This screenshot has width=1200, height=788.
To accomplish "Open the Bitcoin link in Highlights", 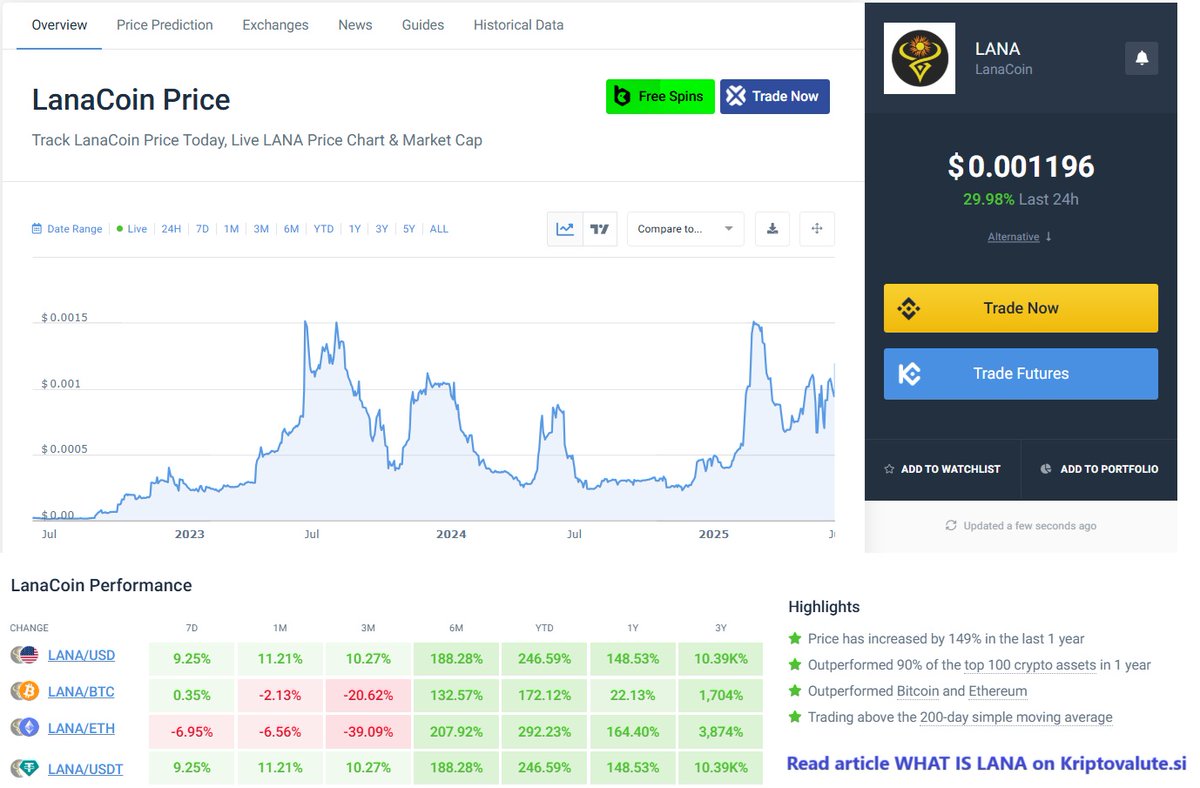I will [x=920, y=691].
